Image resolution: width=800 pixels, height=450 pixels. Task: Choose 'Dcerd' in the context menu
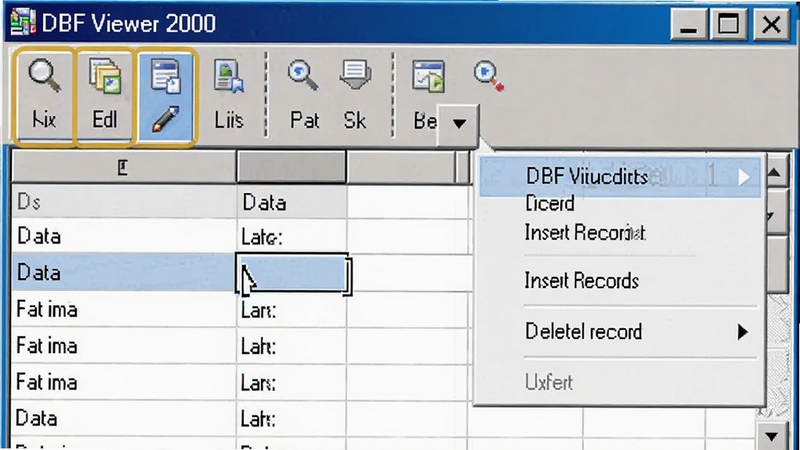pyautogui.click(x=549, y=204)
